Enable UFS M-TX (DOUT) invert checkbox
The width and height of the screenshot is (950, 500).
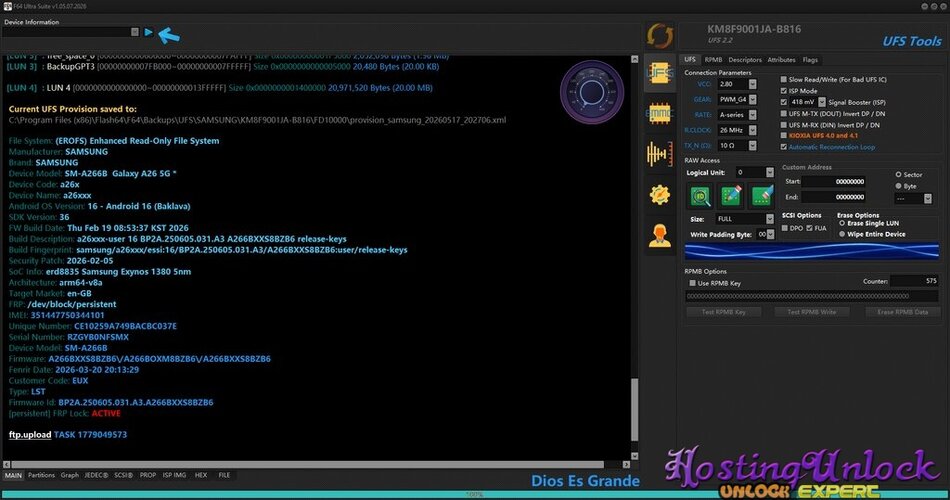coord(783,113)
